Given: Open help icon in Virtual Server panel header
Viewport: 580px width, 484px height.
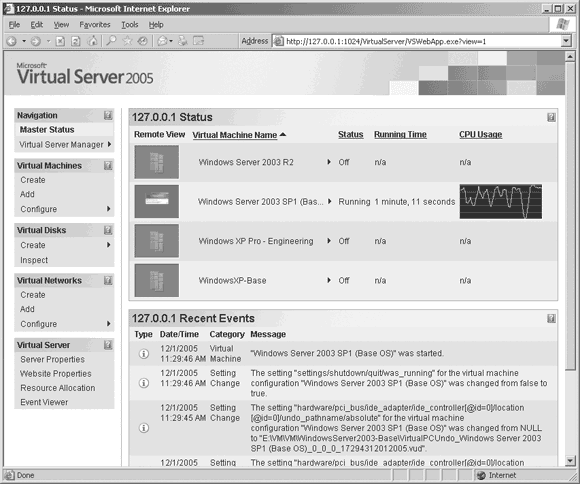Looking at the screenshot, I should [x=108, y=345].
